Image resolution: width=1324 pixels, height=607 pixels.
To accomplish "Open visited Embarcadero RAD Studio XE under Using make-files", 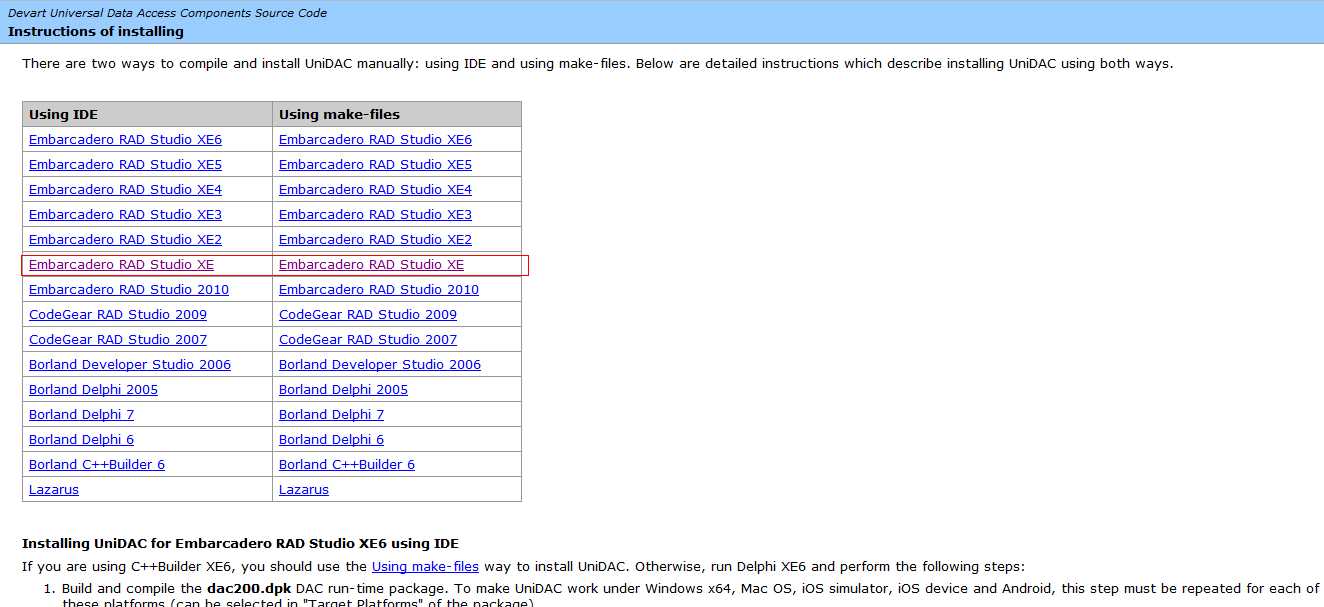I will click(x=371, y=265).
